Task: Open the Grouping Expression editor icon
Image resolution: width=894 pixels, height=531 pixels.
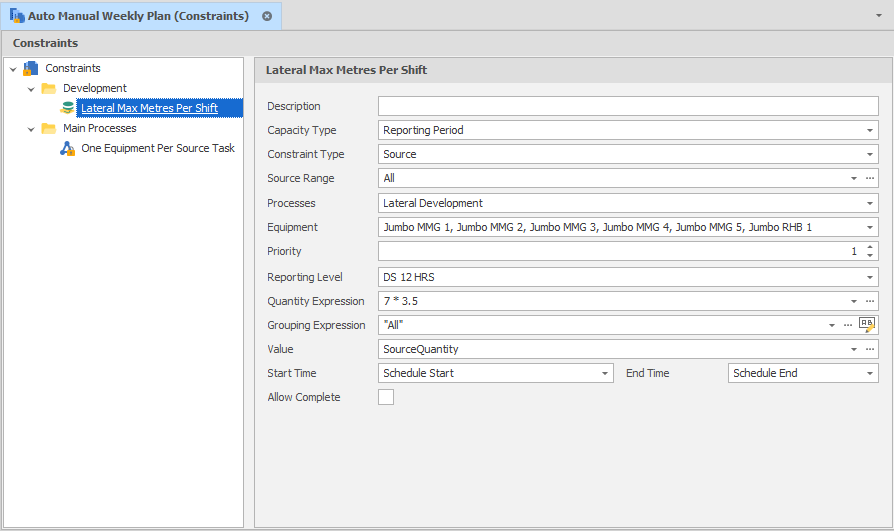Action: click(867, 325)
